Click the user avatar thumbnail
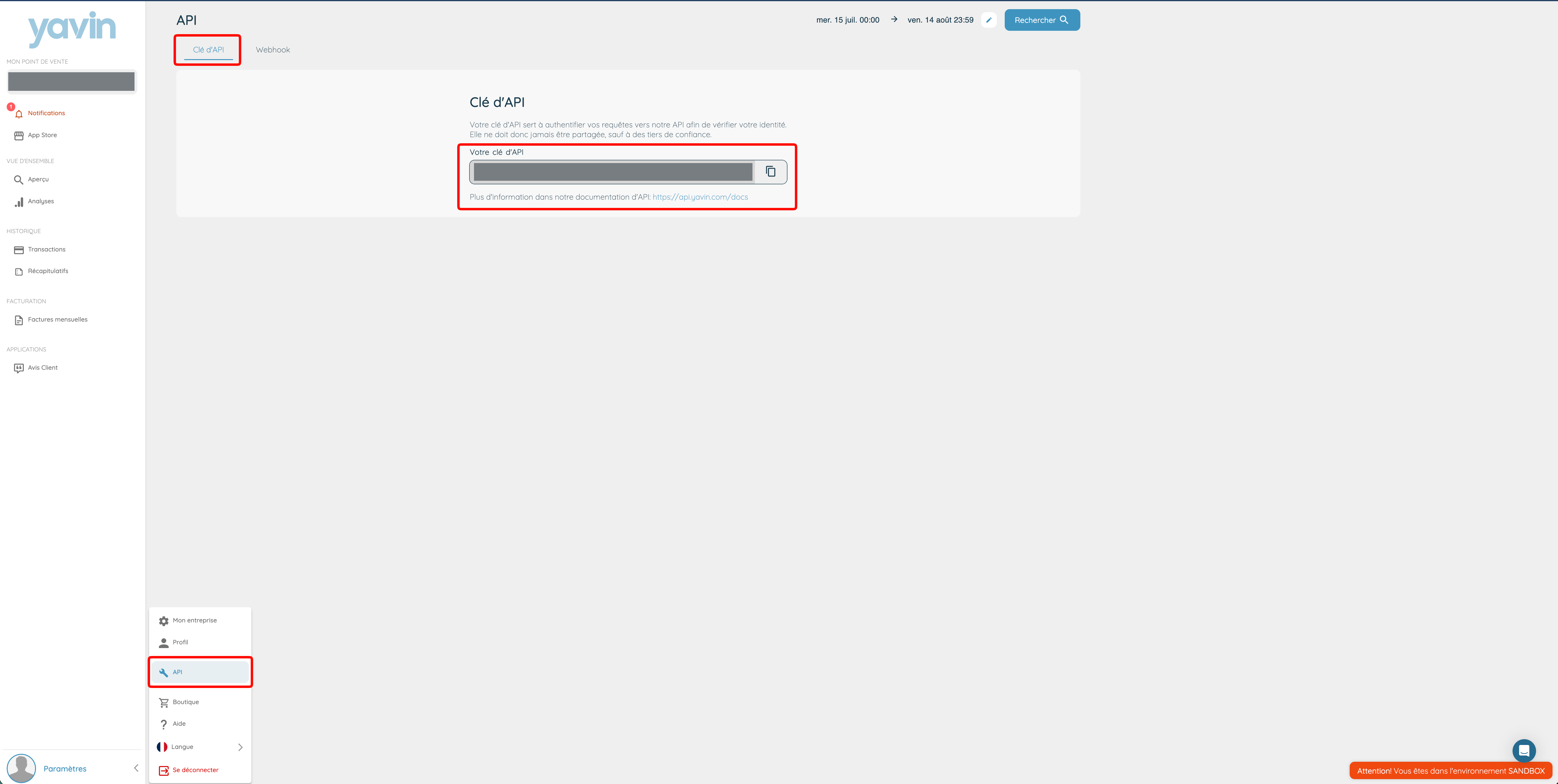1558x784 pixels. tap(21, 768)
